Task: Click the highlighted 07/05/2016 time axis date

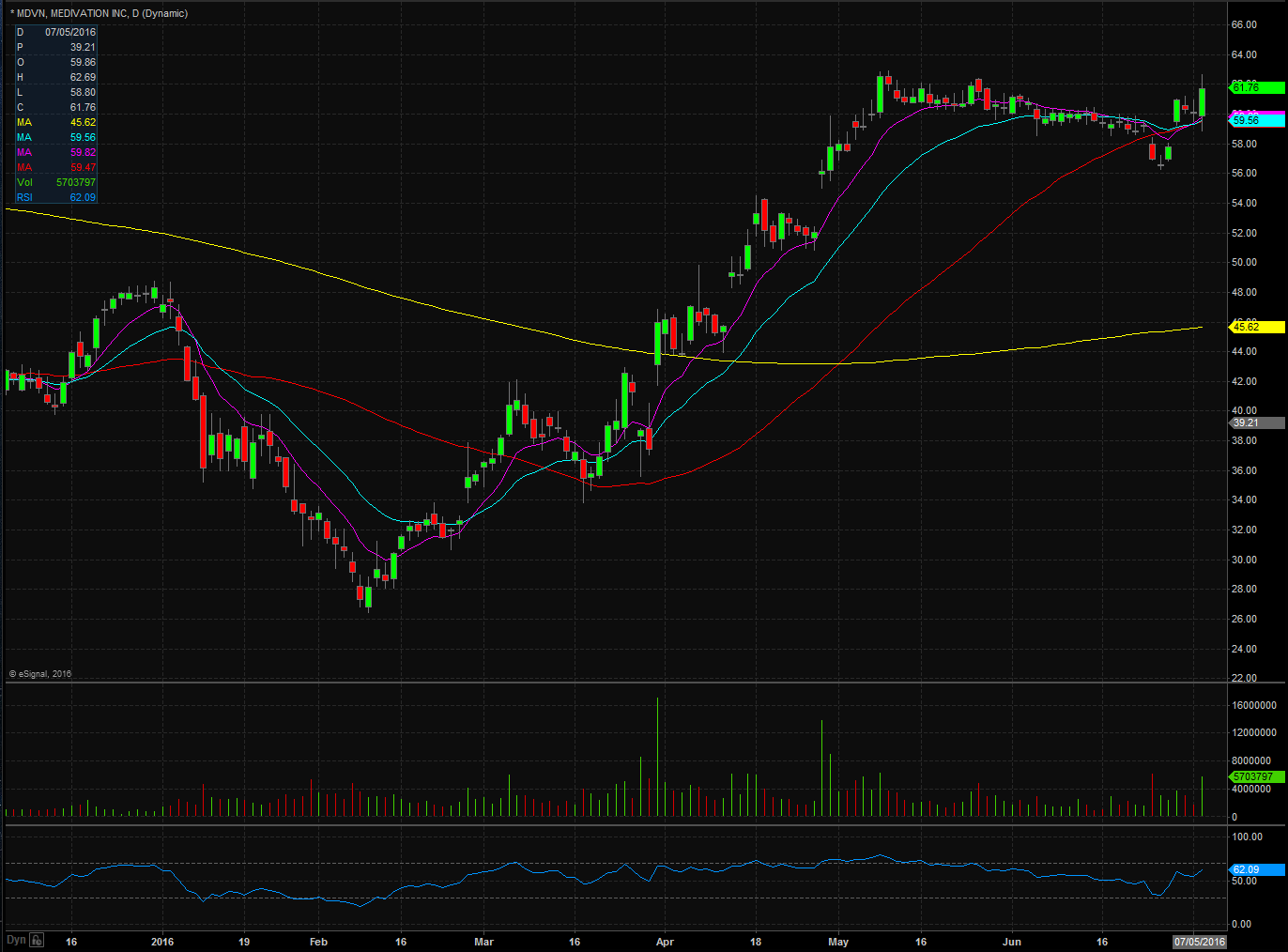Action: tap(1200, 942)
